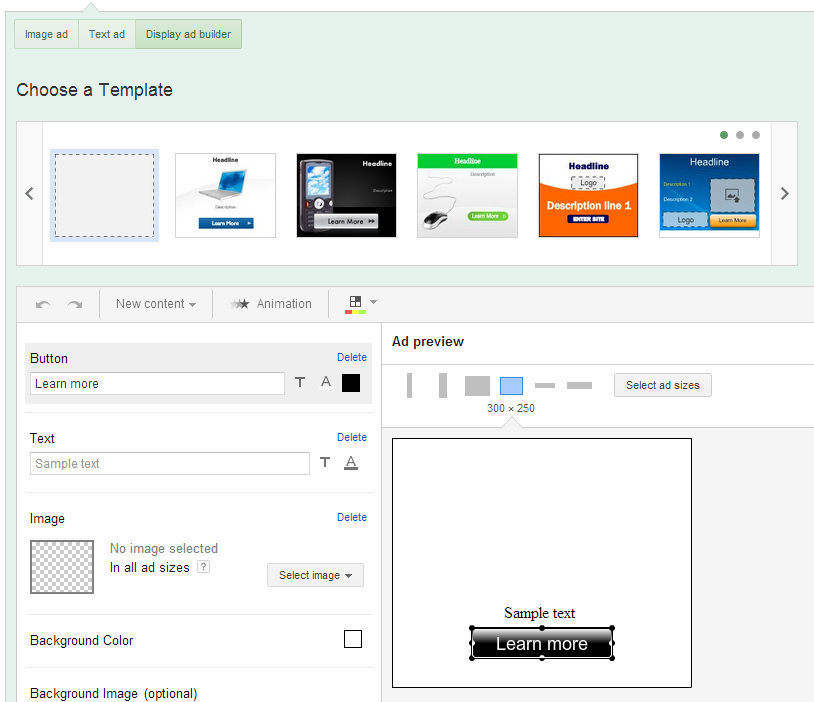
Task: Click the Select ad sizes button
Action: (662, 385)
